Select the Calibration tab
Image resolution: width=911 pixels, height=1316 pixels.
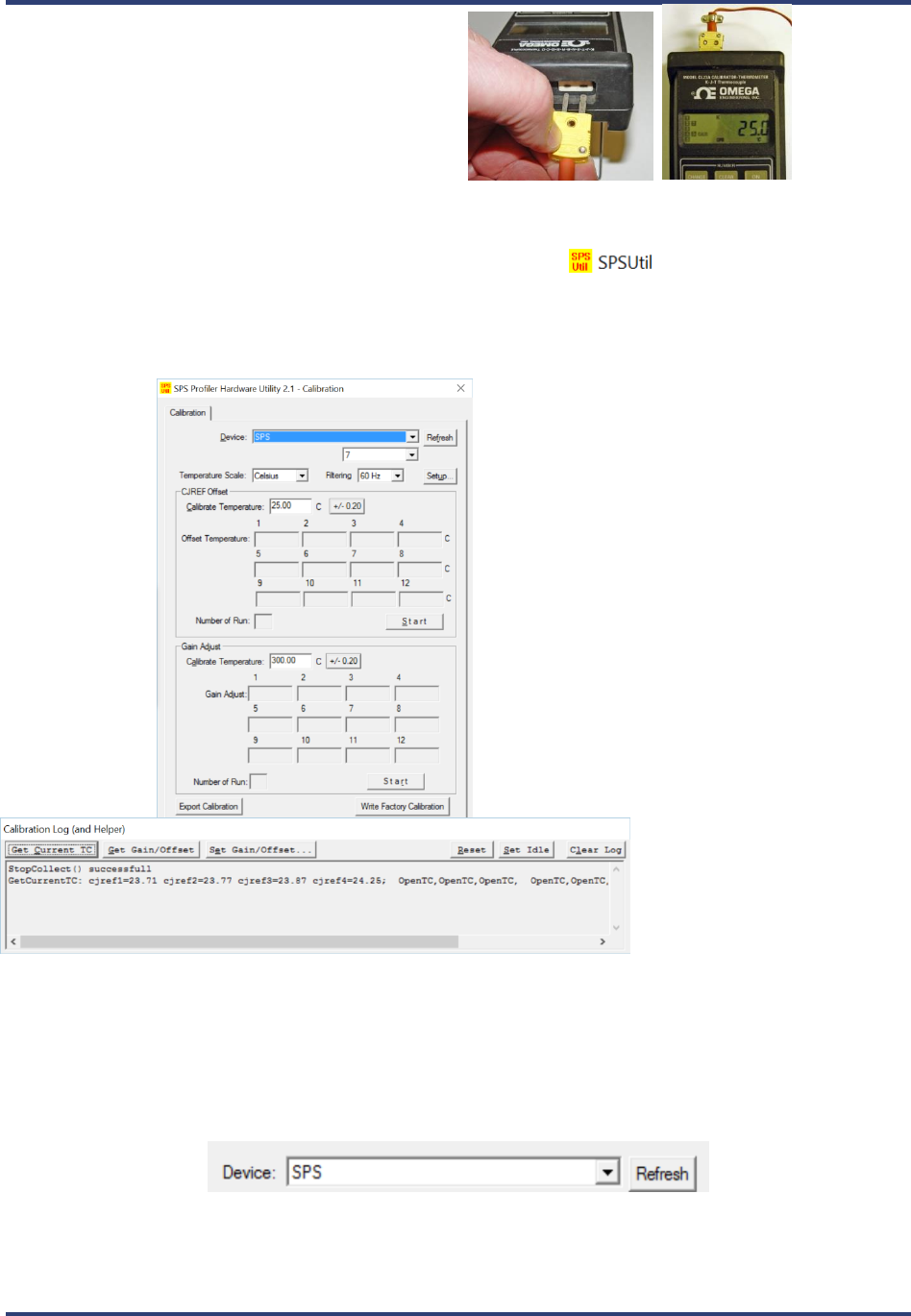pos(188,413)
